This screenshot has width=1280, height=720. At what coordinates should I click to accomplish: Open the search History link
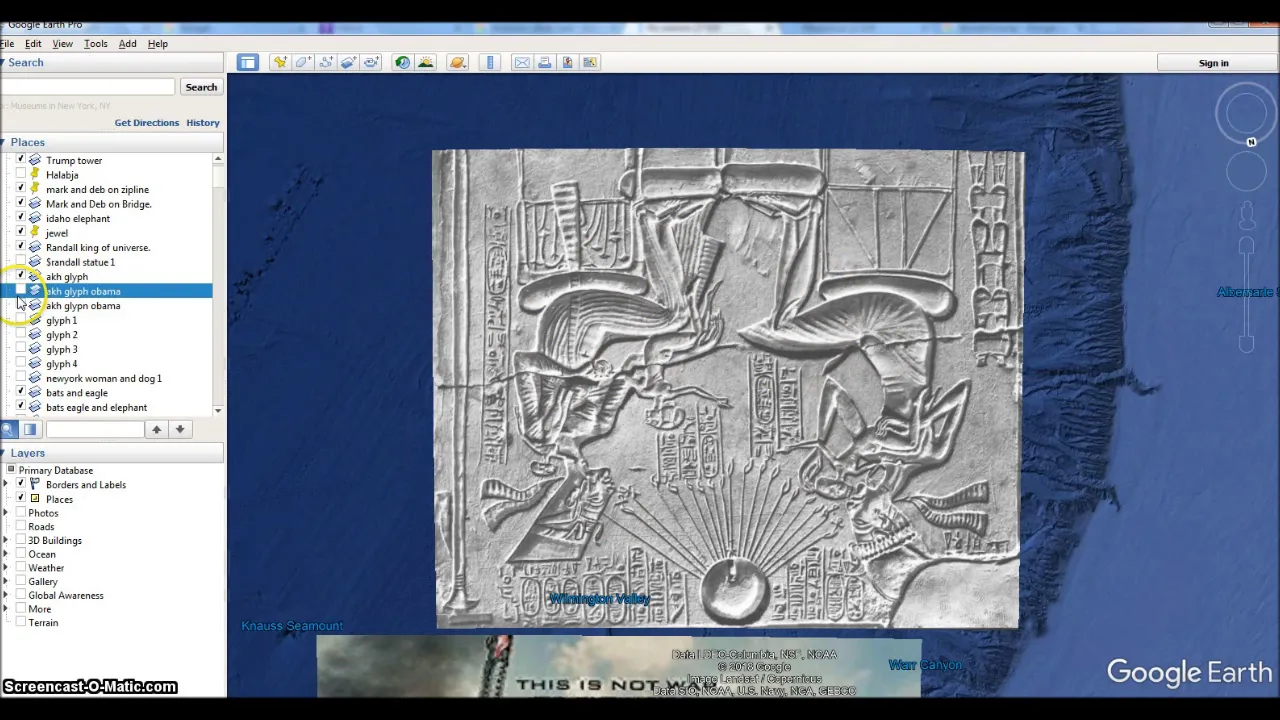[x=203, y=123]
